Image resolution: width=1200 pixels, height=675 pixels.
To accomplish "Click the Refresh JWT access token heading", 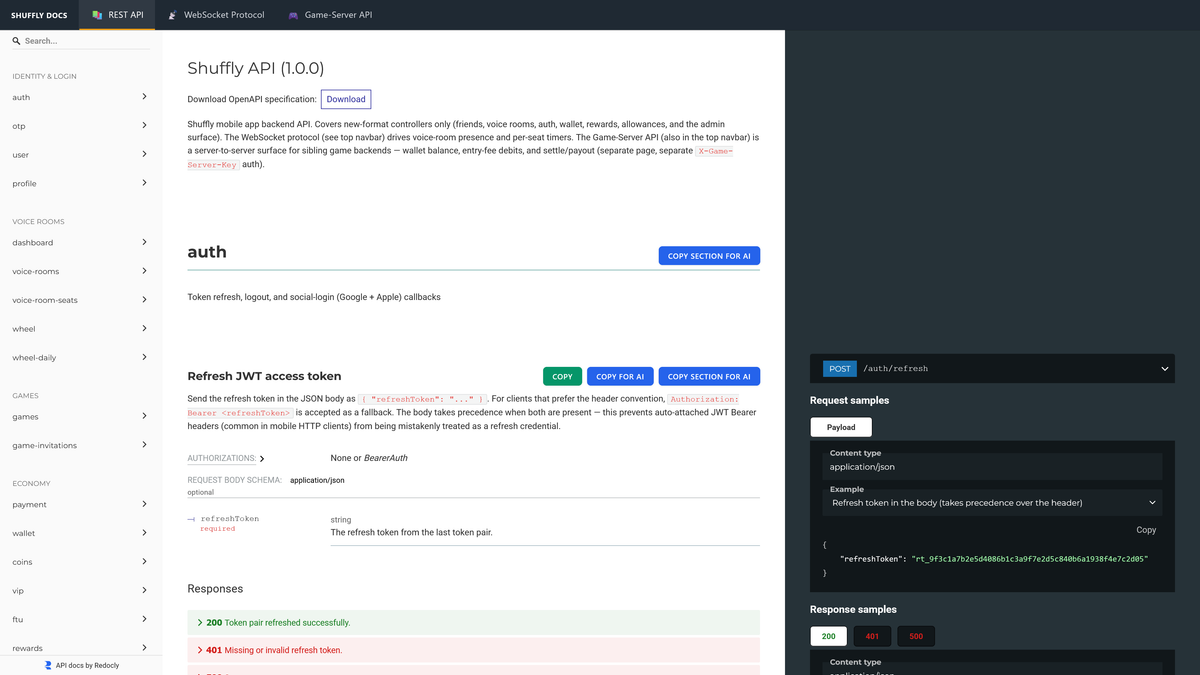I will [264, 376].
